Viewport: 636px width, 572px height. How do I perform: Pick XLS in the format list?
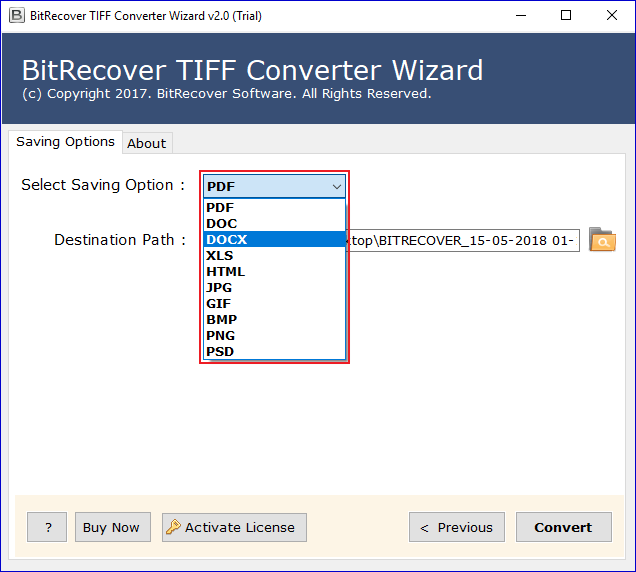274,256
